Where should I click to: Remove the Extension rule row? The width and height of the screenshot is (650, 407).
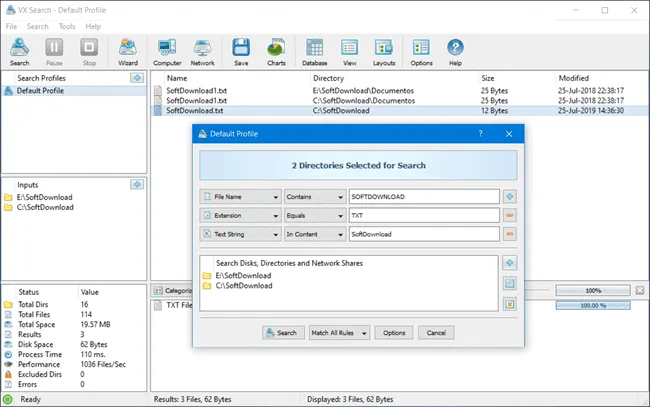click(x=509, y=216)
